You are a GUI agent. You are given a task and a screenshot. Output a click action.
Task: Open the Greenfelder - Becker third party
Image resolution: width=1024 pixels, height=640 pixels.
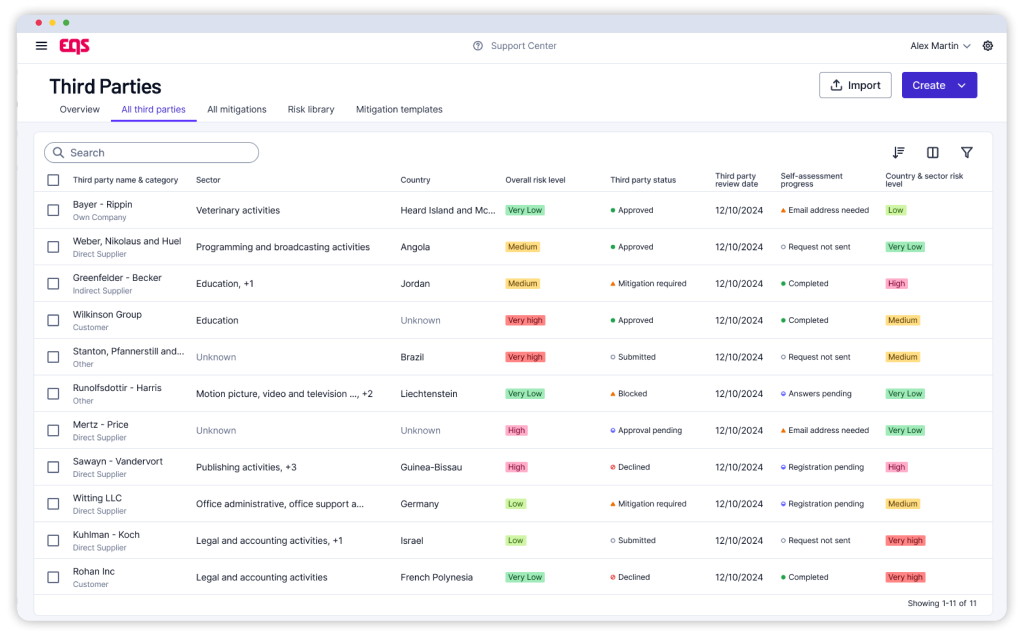[117, 278]
